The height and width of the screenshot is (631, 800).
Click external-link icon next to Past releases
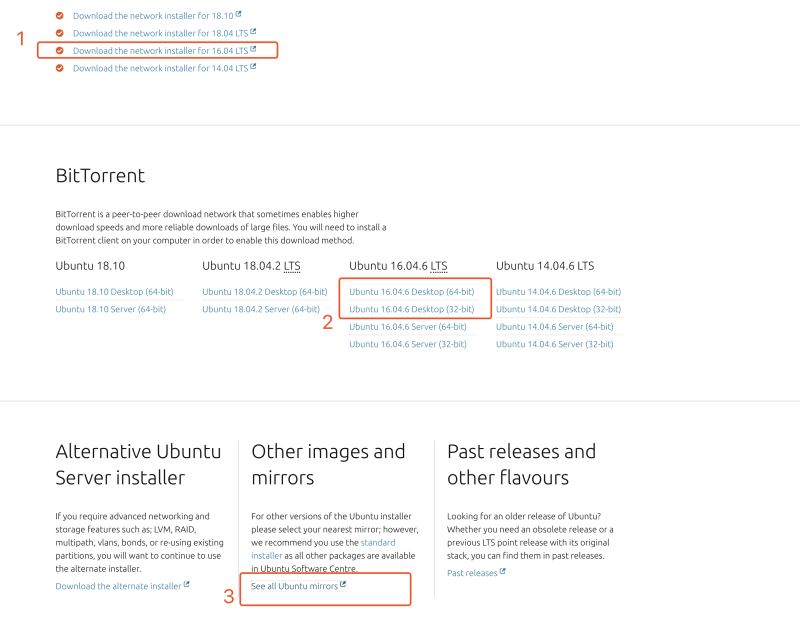502,572
